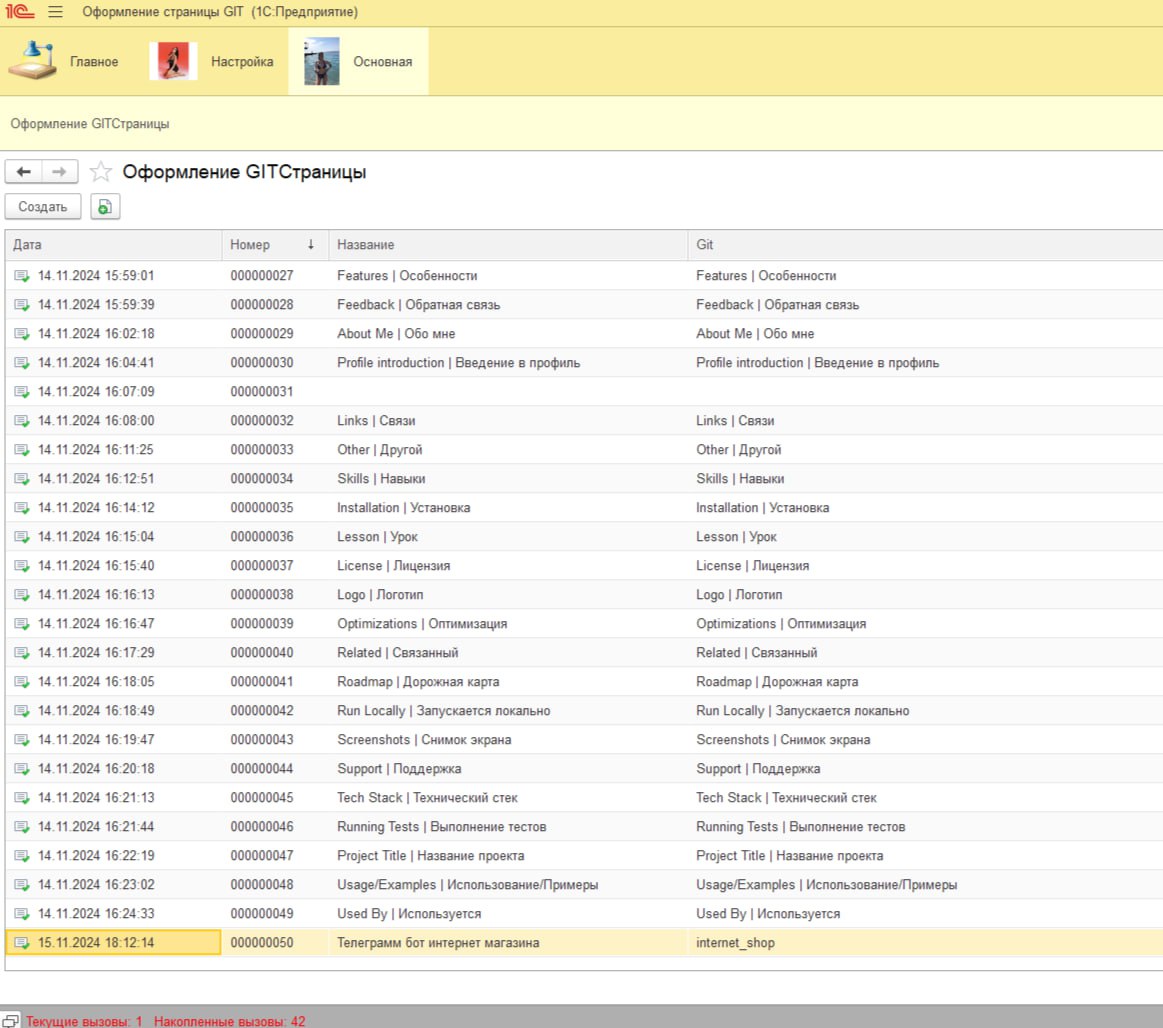Screen dimensions: 1163x1028
Task: Click the back navigation arrow
Action: [24, 172]
